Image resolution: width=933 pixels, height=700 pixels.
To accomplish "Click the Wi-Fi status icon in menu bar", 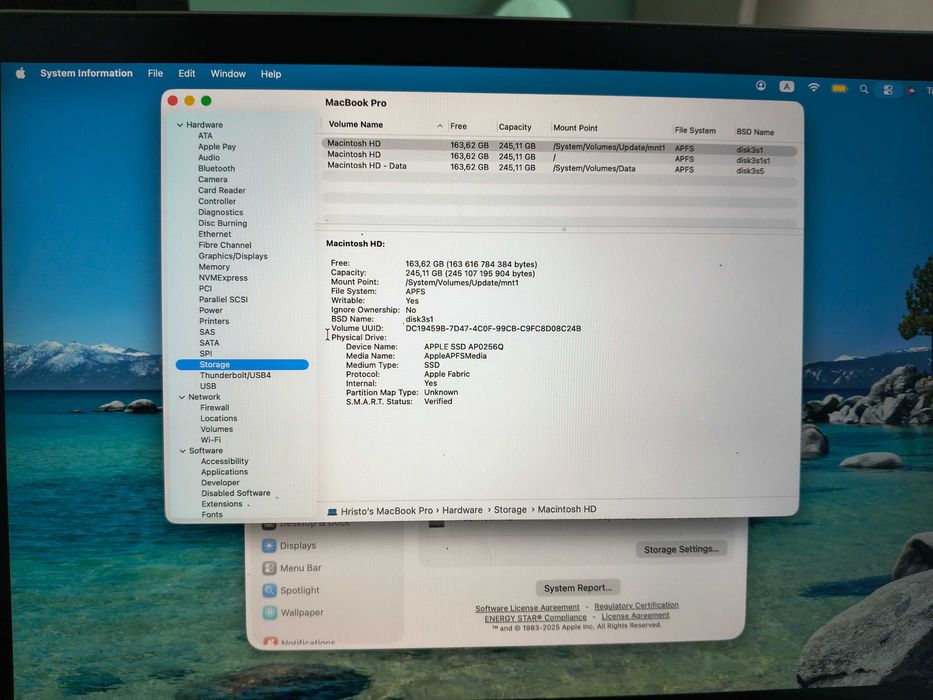I will tap(813, 87).
